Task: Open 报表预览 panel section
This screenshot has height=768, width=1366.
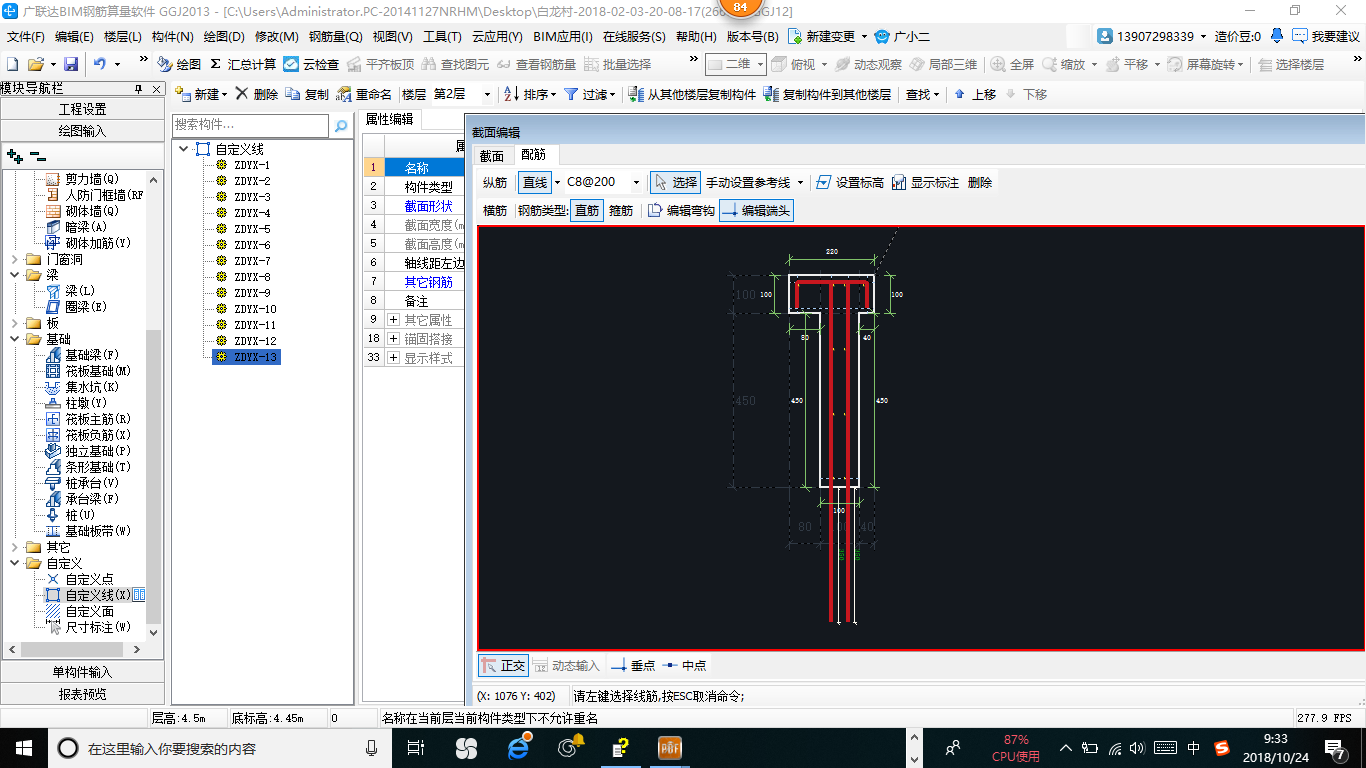Action: tap(83, 694)
